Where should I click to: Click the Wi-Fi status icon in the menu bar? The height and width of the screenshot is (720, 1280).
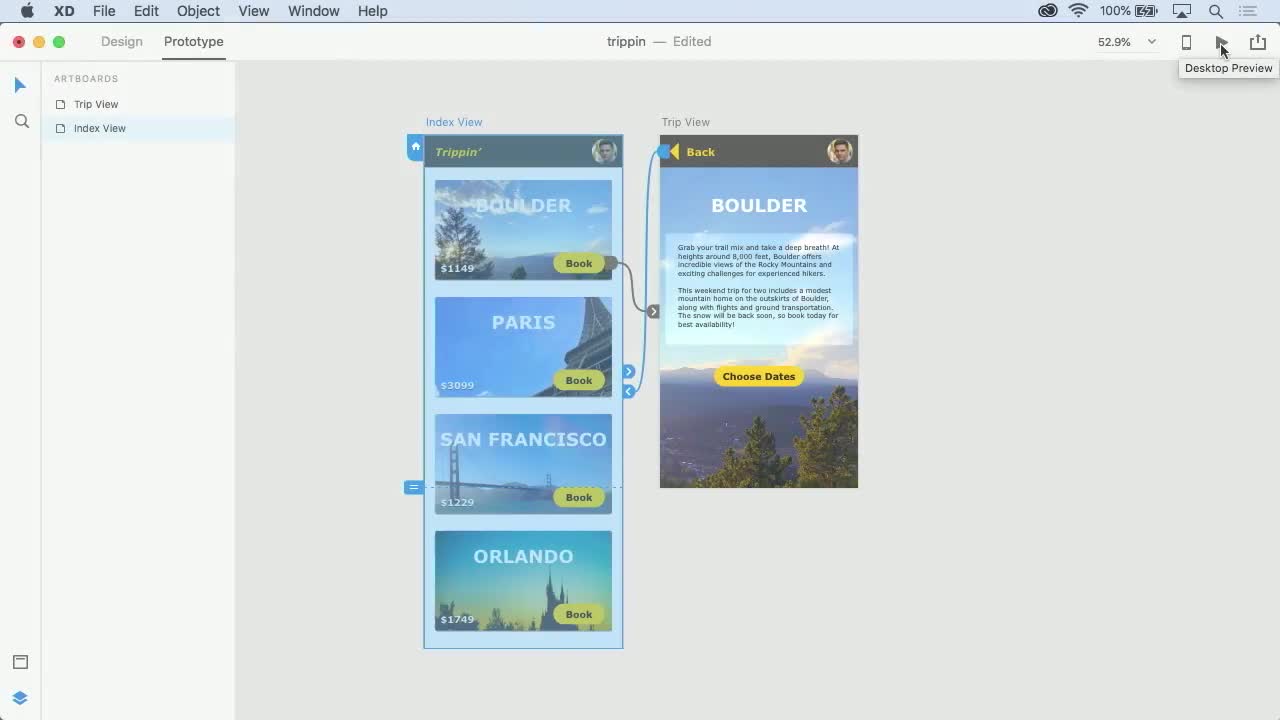(x=1077, y=11)
